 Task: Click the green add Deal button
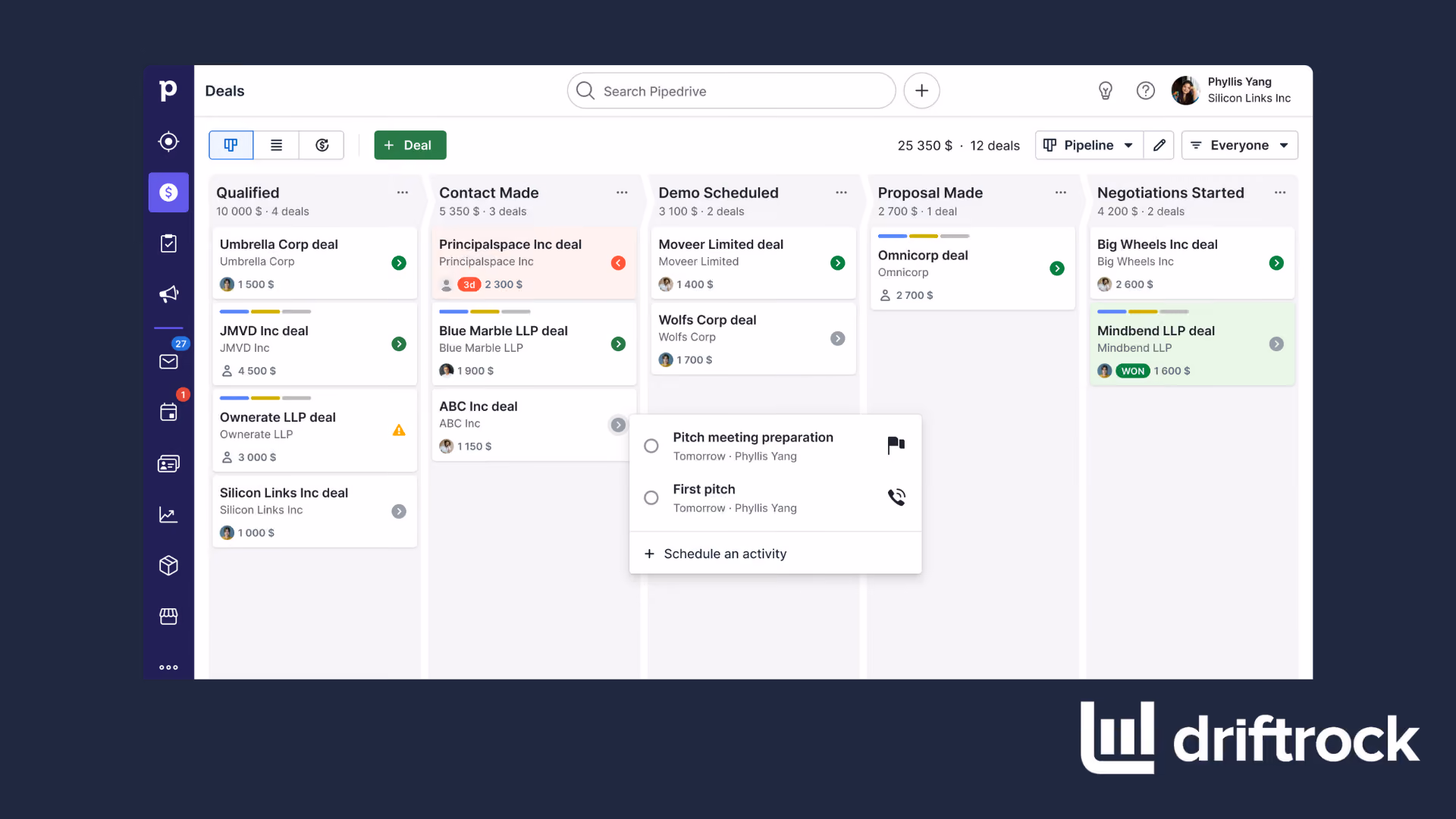click(x=409, y=145)
